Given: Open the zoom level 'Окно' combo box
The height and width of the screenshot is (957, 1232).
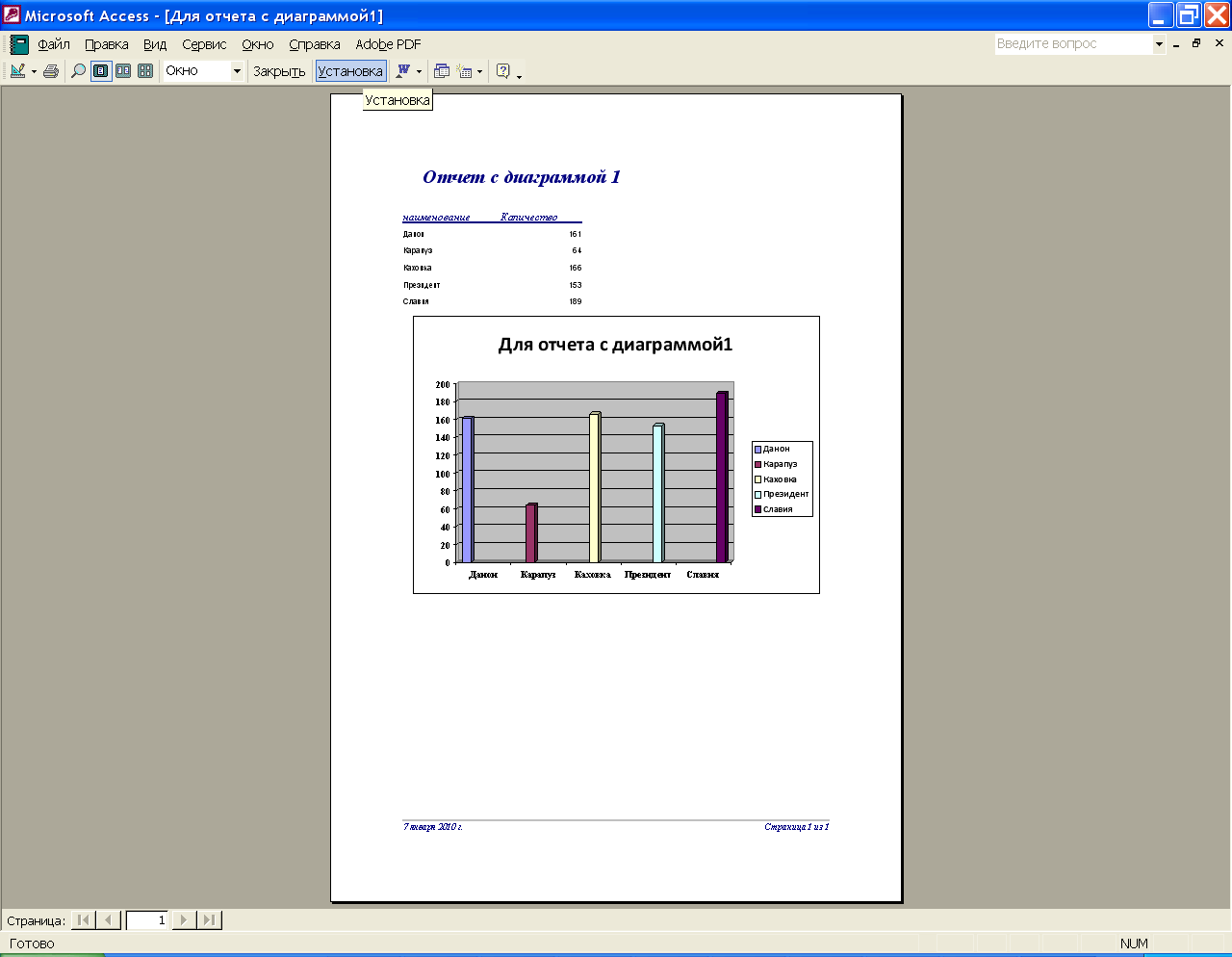Looking at the screenshot, I should pyautogui.click(x=203, y=71).
